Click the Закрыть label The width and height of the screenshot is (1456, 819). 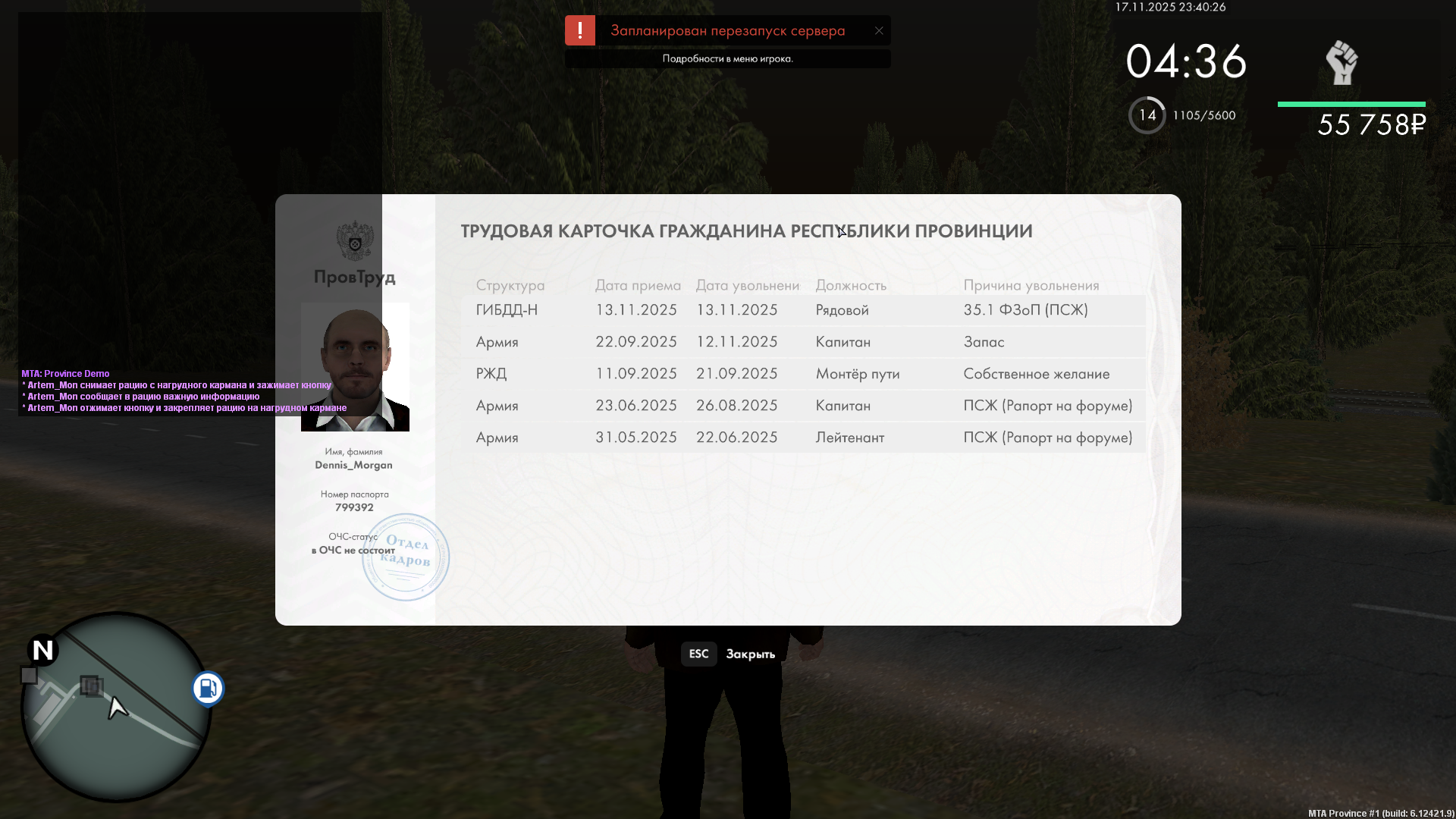tap(750, 654)
